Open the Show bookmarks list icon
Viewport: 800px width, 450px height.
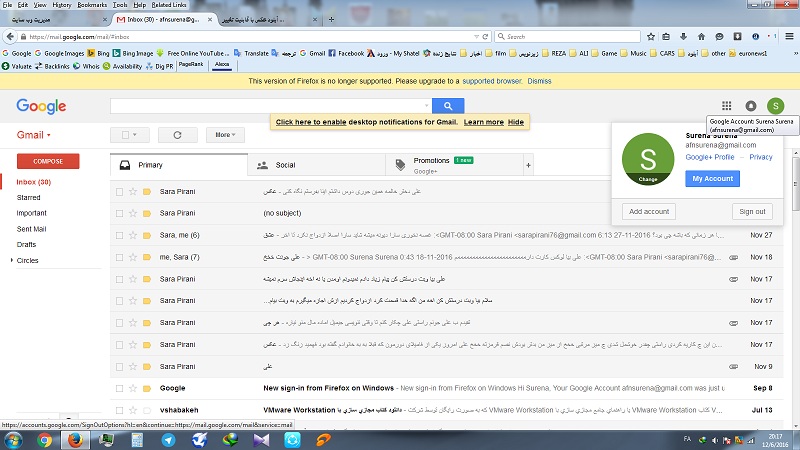coord(666,37)
